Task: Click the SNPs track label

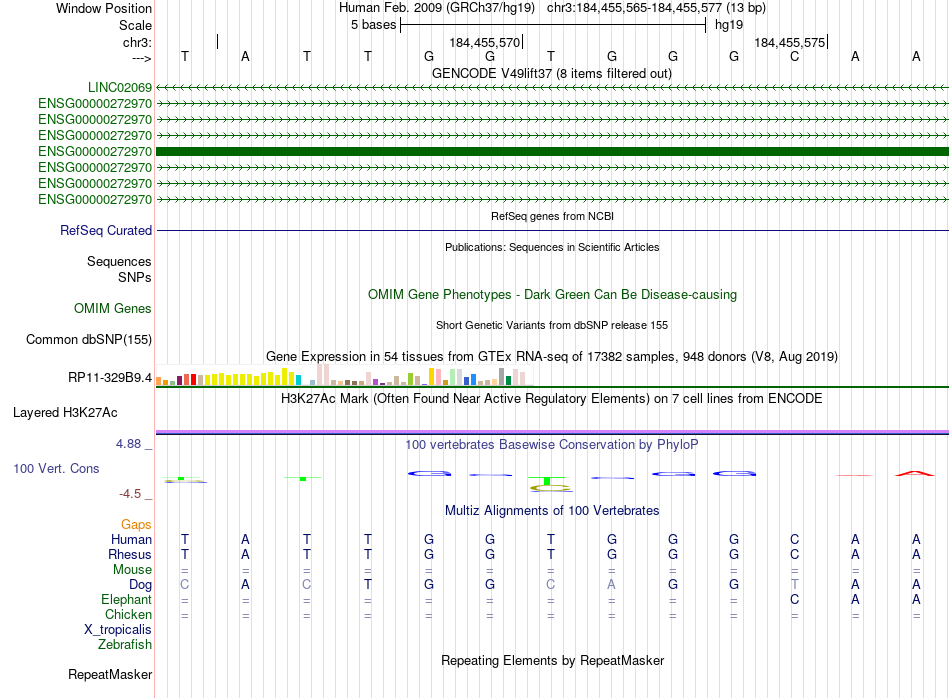Action: point(135,277)
